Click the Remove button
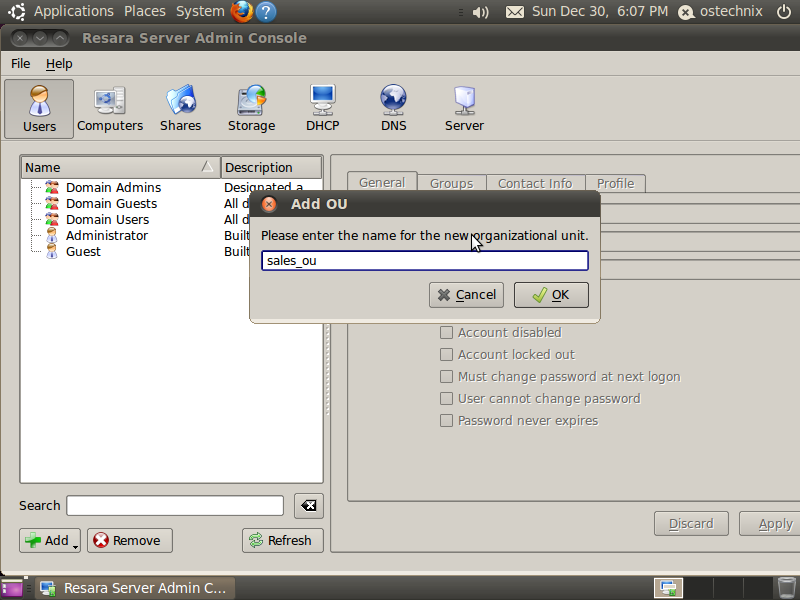This screenshot has height=600, width=800. pyautogui.click(x=130, y=540)
